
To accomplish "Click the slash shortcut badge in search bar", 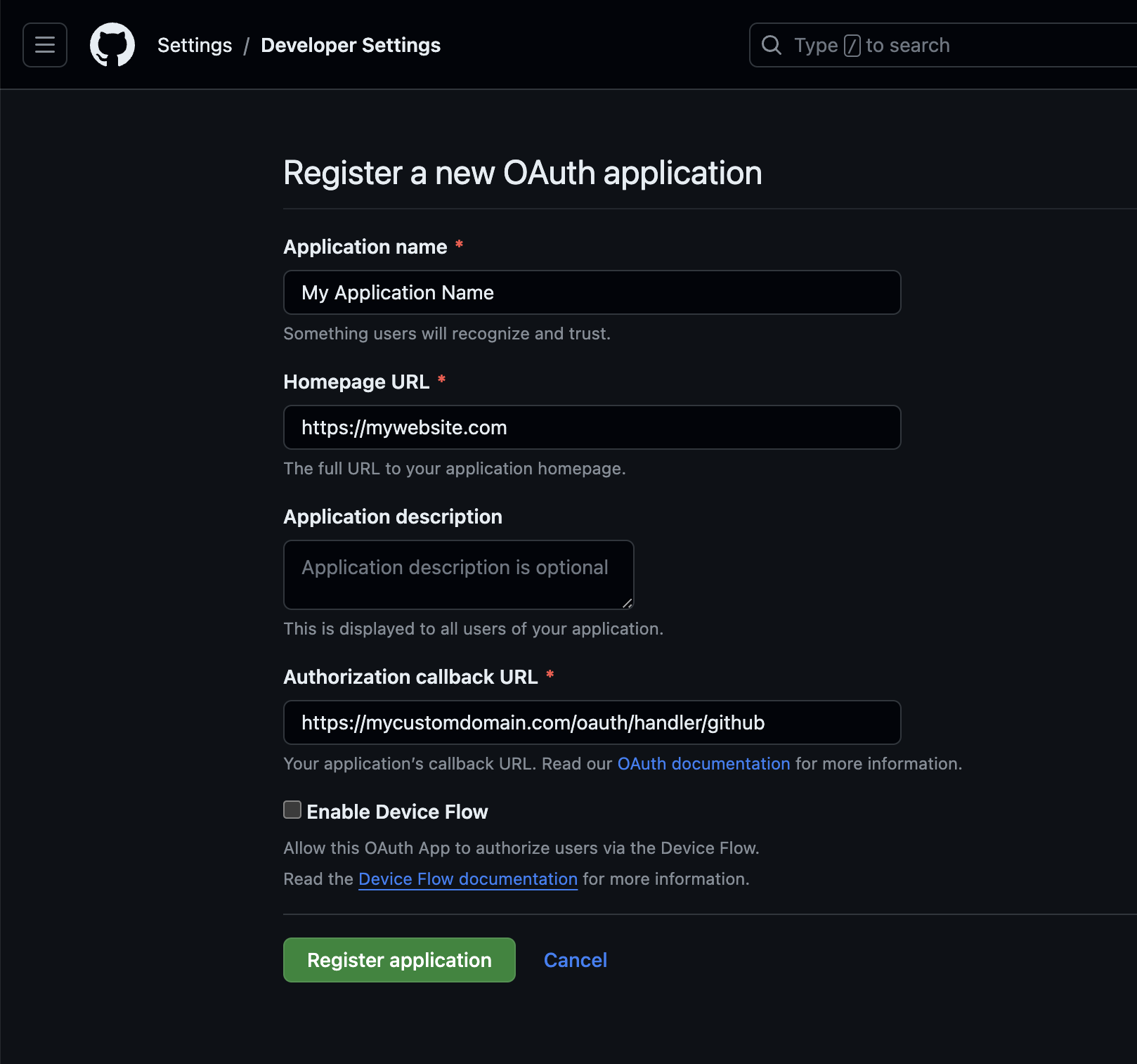I will (x=852, y=44).
